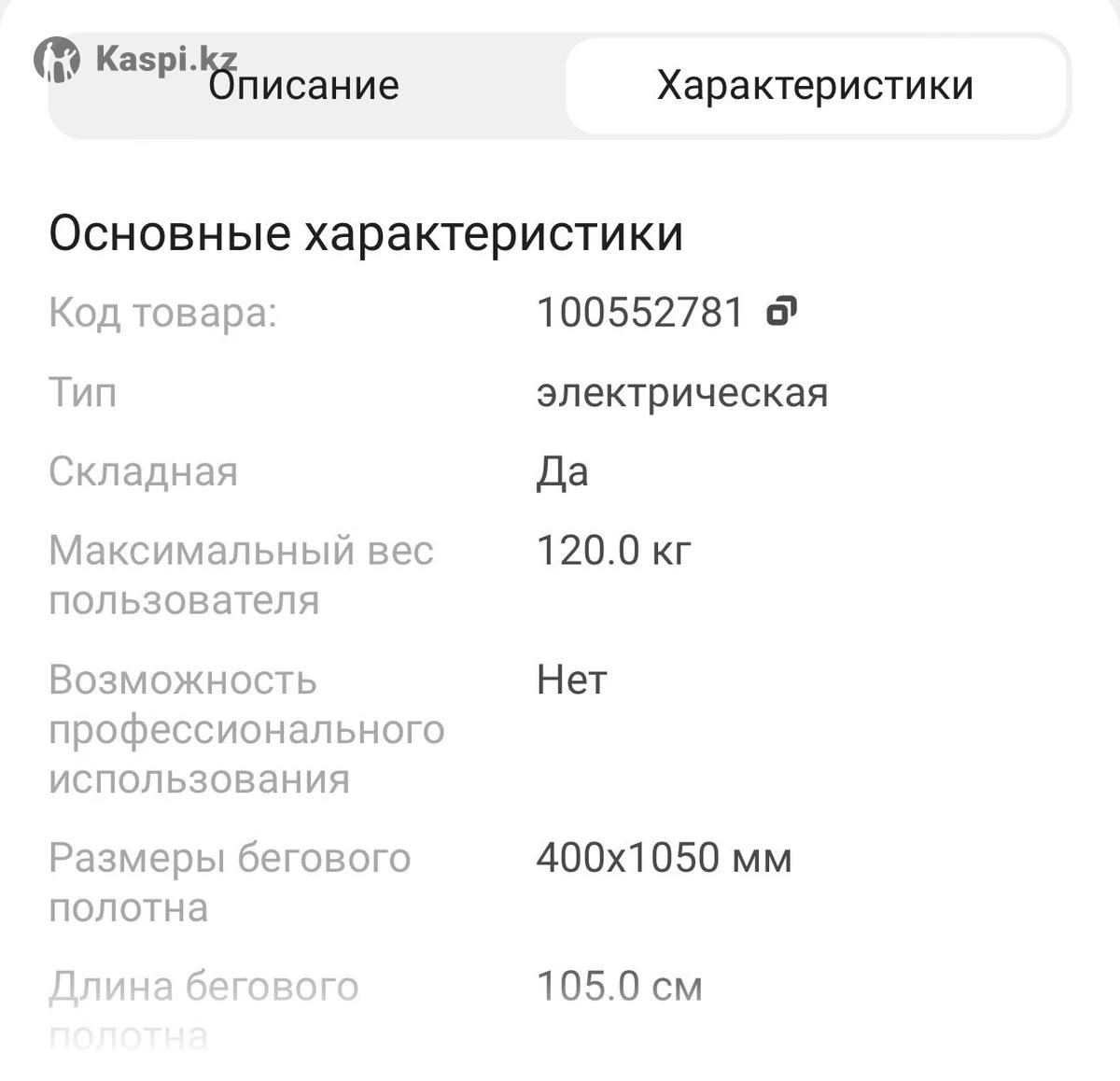The image size is (1120, 1081).
Task: Click the Kaspi.kz round logo icon
Action: 57,60
